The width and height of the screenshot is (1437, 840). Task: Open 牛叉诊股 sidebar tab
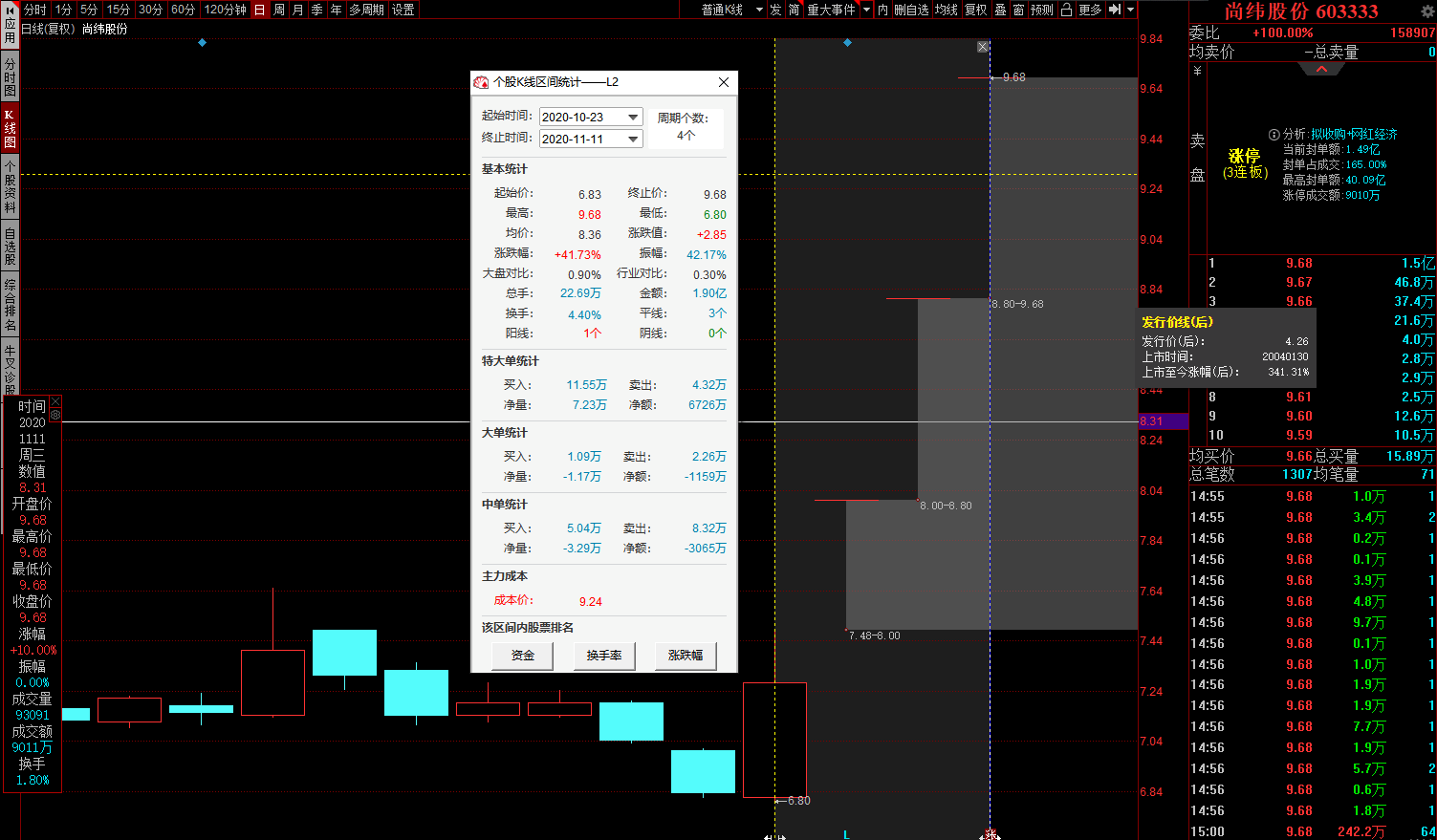[10, 367]
